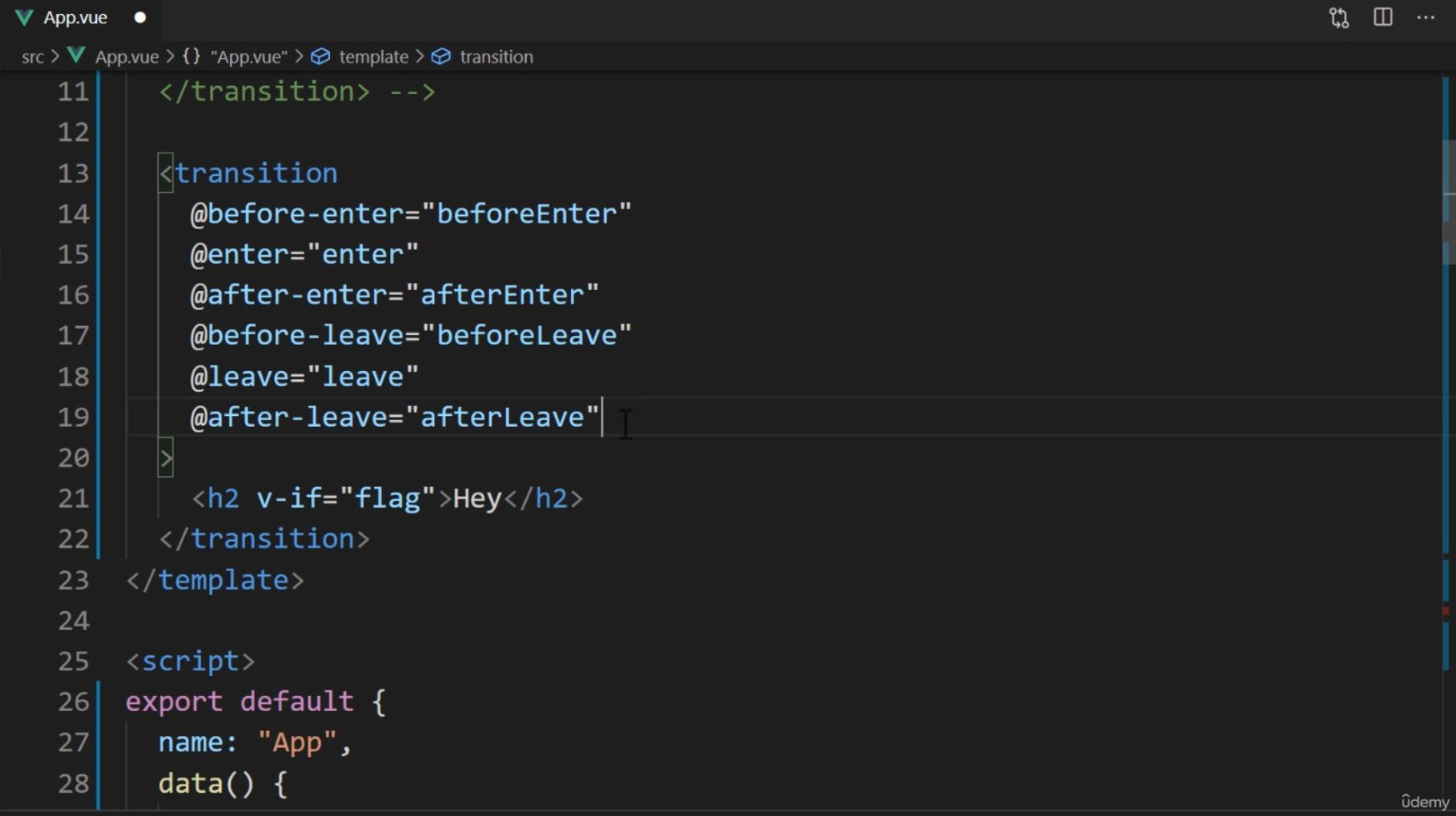This screenshot has width=1456, height=816.
Task: Click line number 19 in gutter
Action: pyautogui.click(x=73, y=417)
